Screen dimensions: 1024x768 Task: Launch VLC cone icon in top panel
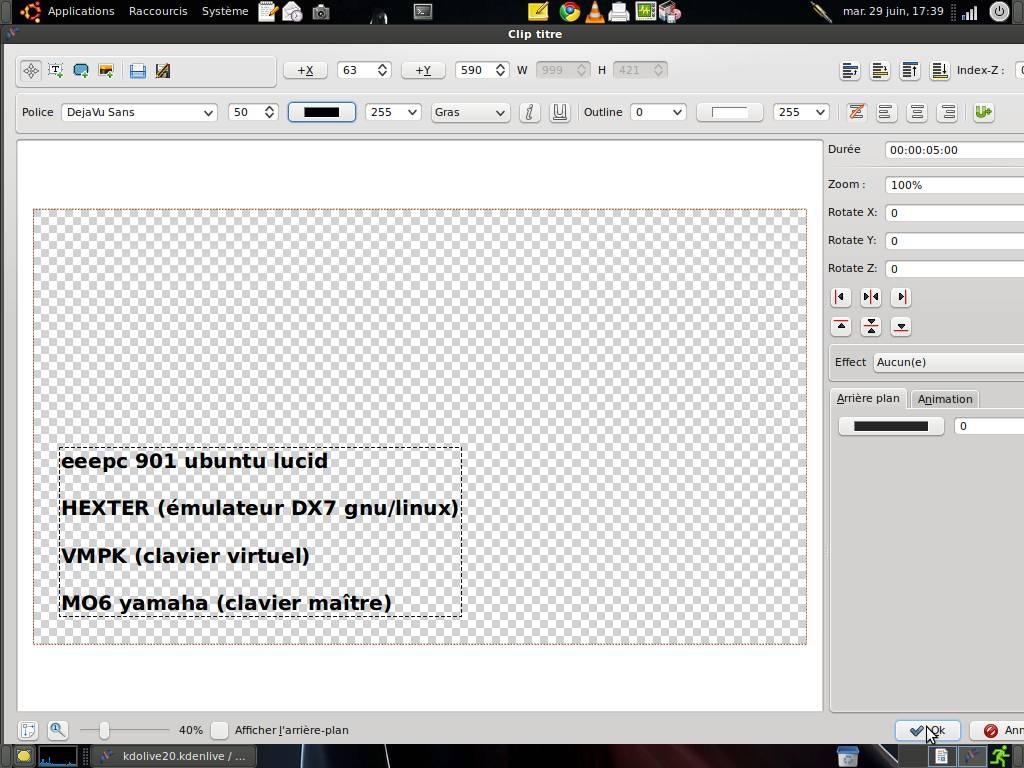(594, 12)
